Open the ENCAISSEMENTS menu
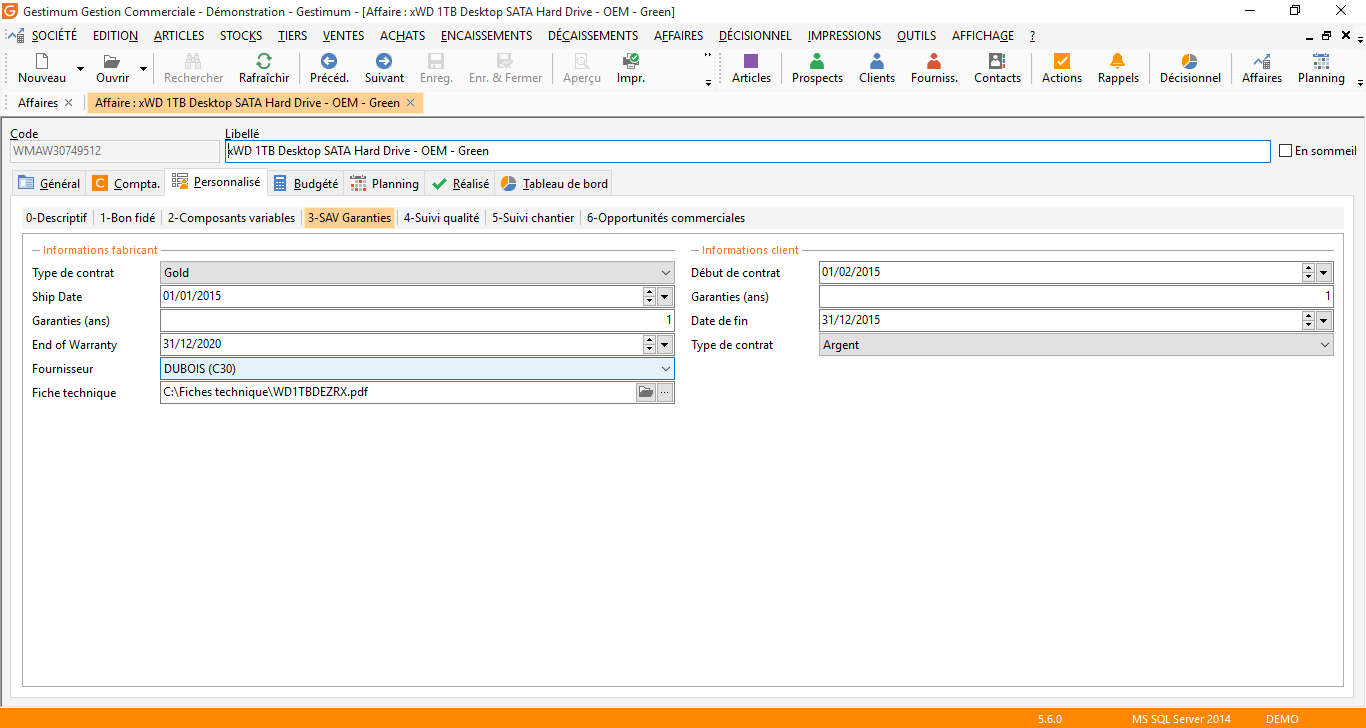 pyautogui.click(x=486, y=36)
